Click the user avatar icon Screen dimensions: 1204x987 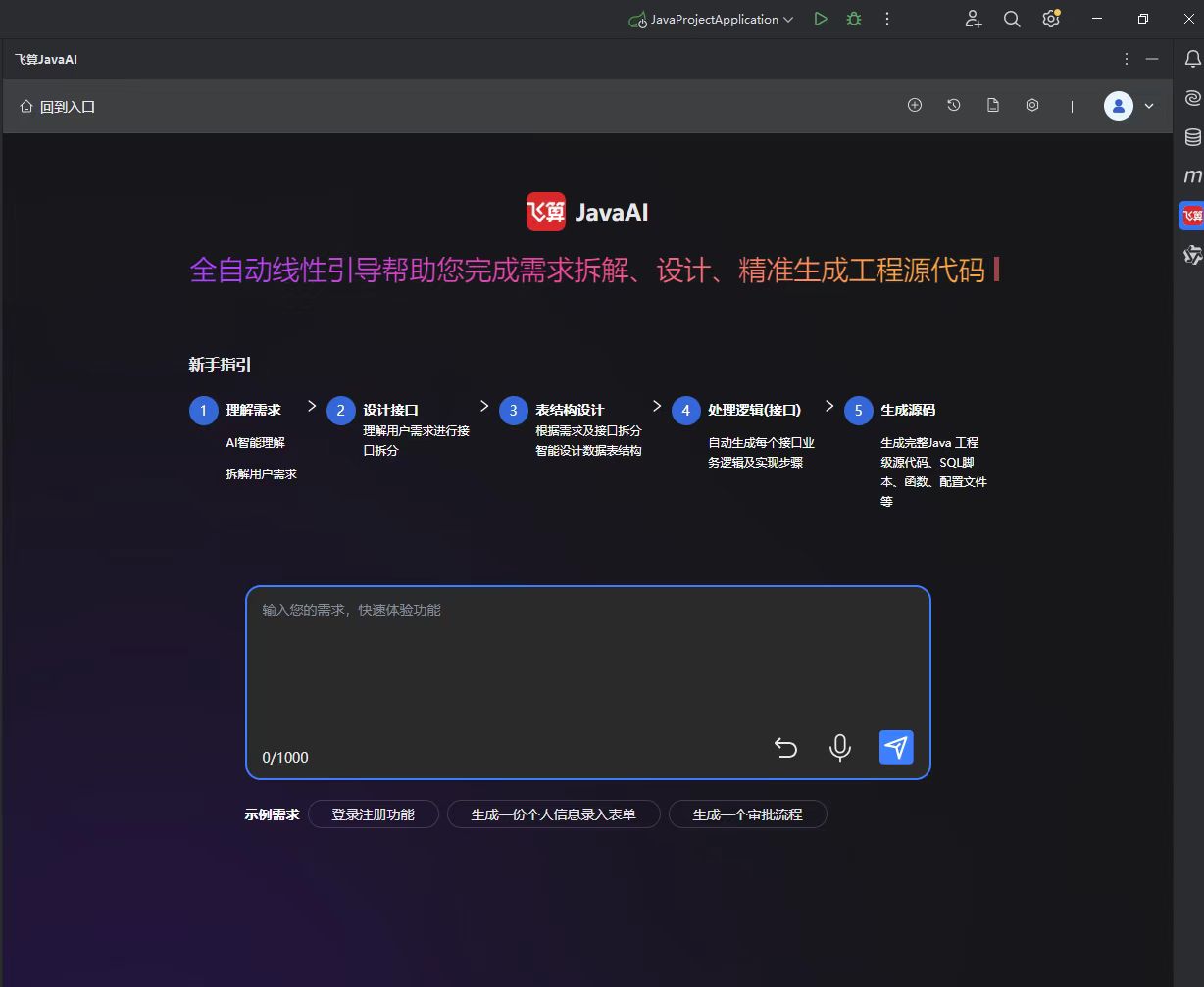point(1119,106)
